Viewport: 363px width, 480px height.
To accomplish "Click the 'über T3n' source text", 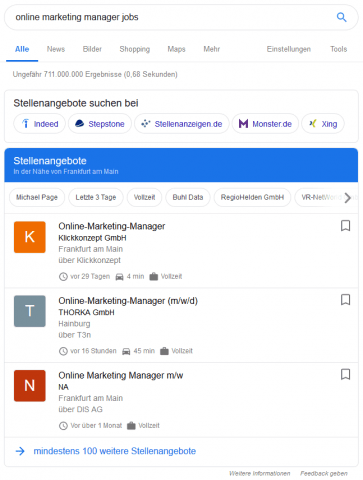I will pos(75,335).
